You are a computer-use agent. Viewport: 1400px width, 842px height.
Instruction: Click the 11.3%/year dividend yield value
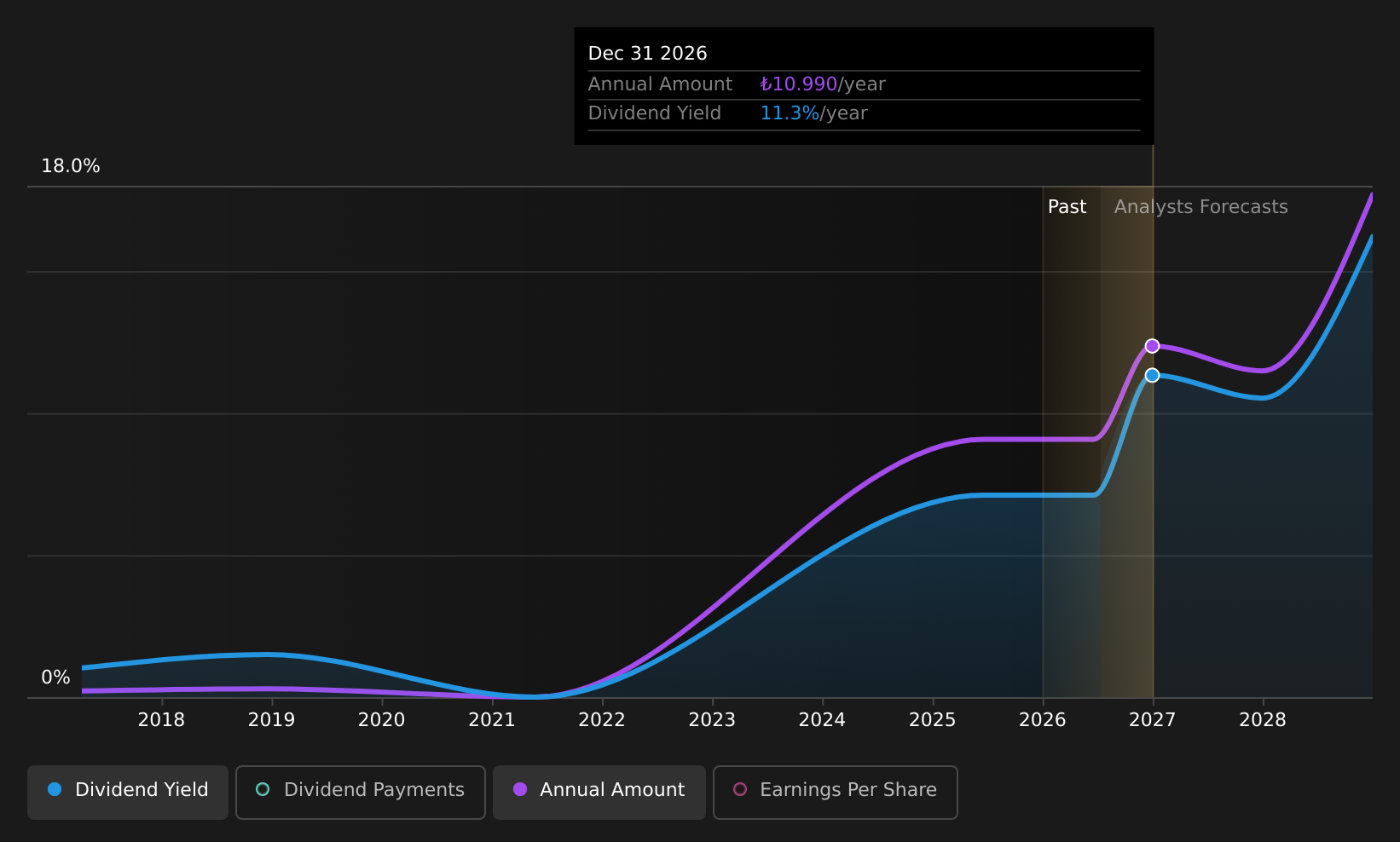click(813, 113)
